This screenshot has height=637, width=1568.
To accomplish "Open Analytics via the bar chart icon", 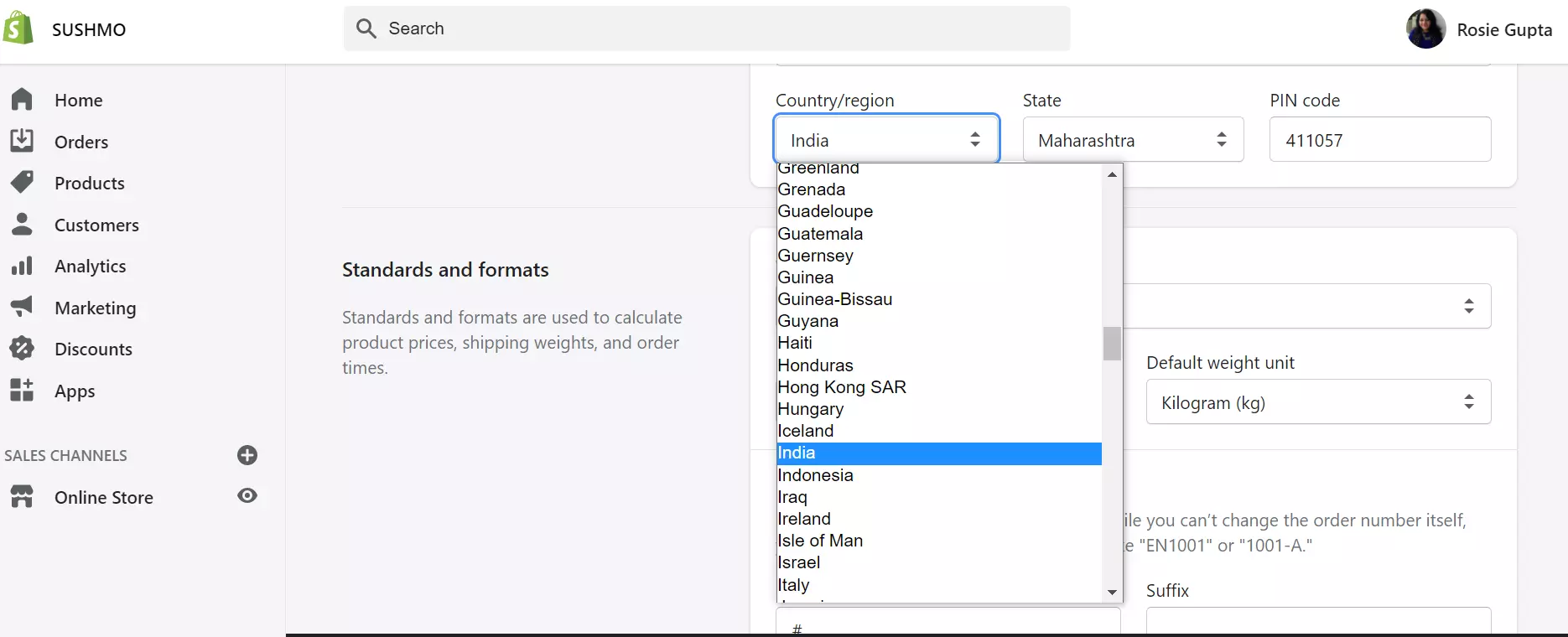I will pyautogui.click(x=23, y=266).
